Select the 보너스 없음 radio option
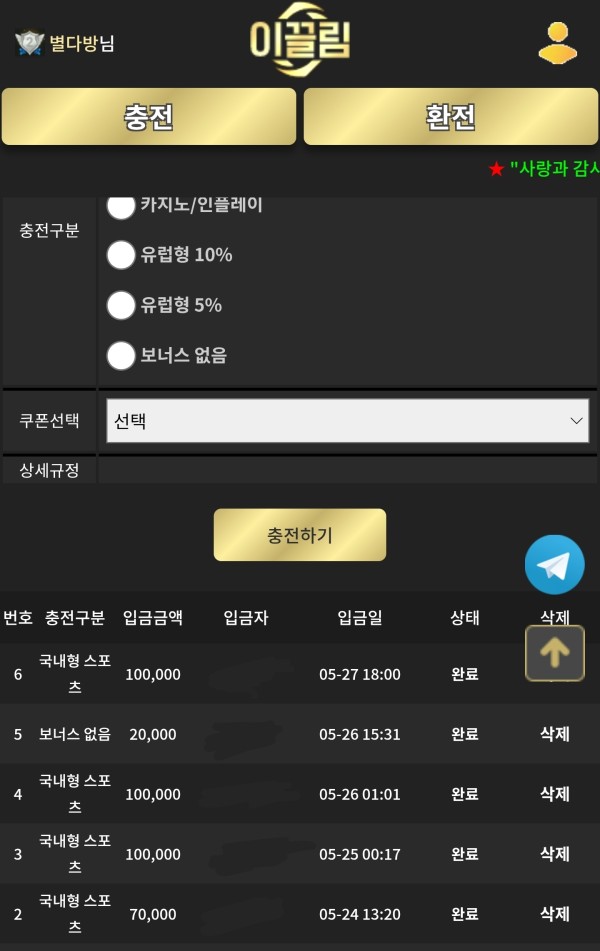Image resolution: width=600 pixels, height=951 pixels. (121, 355)
